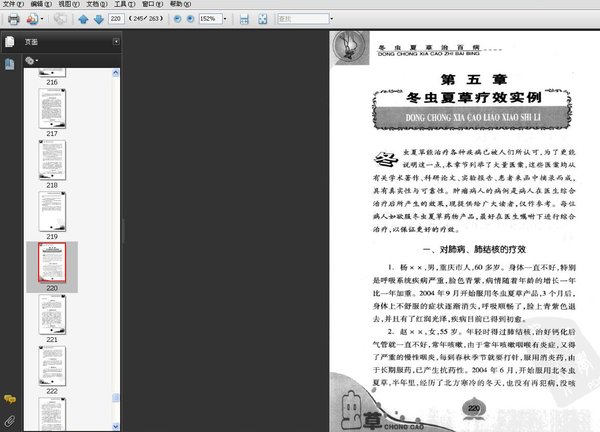The image size is (600, 432).
Task: Click the page count text (245 / 263)
Action: click(146, 18)
